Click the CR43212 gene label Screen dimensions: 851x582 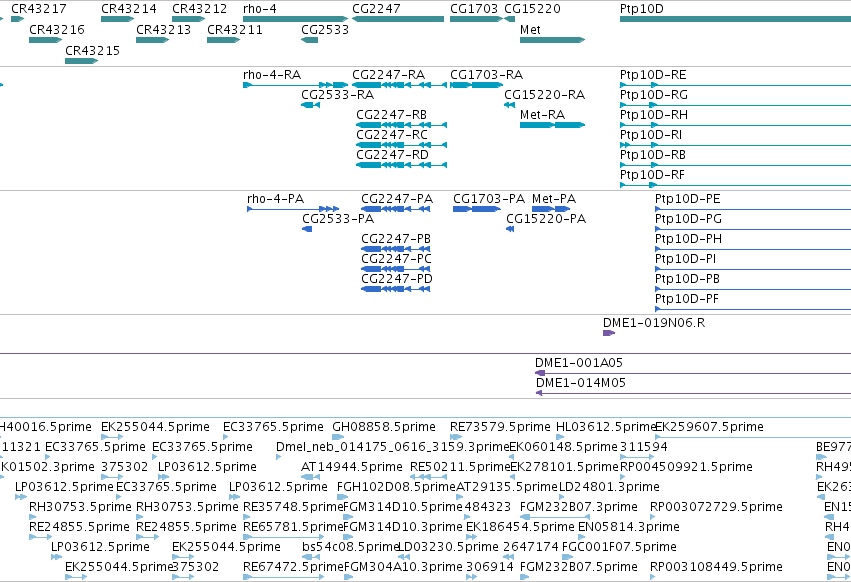200,9
